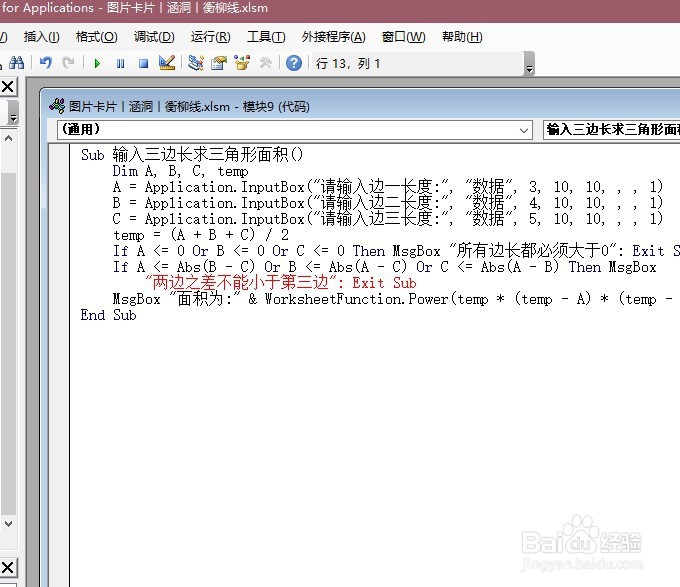This screenshot has height=587, width=680.
Task: Open the Properties Window icon
Action: (x=219, y=63)
